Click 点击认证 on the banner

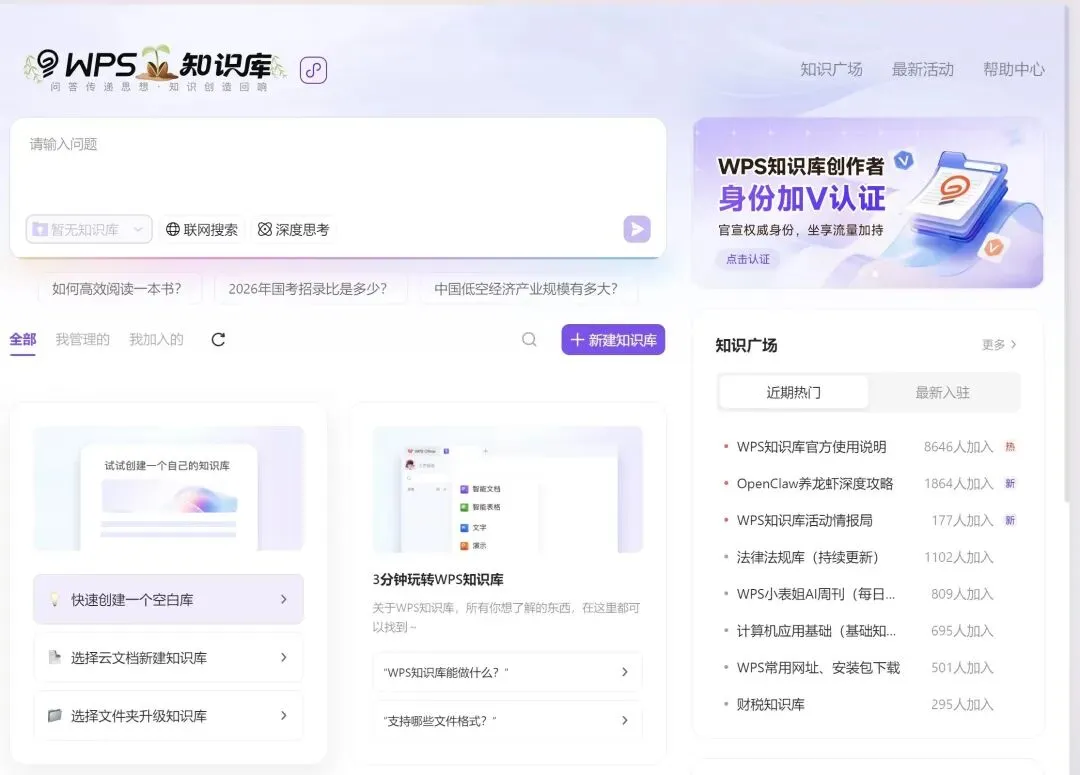tap(747, 259)
